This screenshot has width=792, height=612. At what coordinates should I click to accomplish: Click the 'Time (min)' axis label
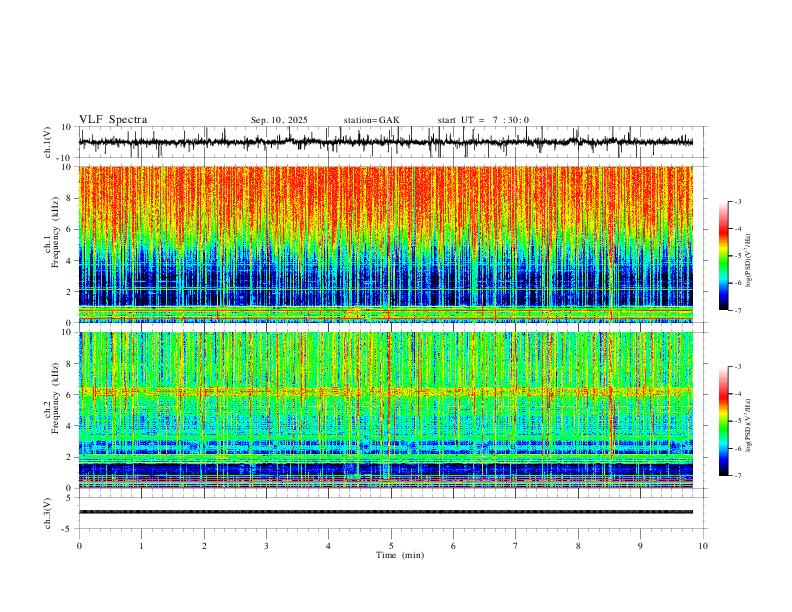pos(400,555)
